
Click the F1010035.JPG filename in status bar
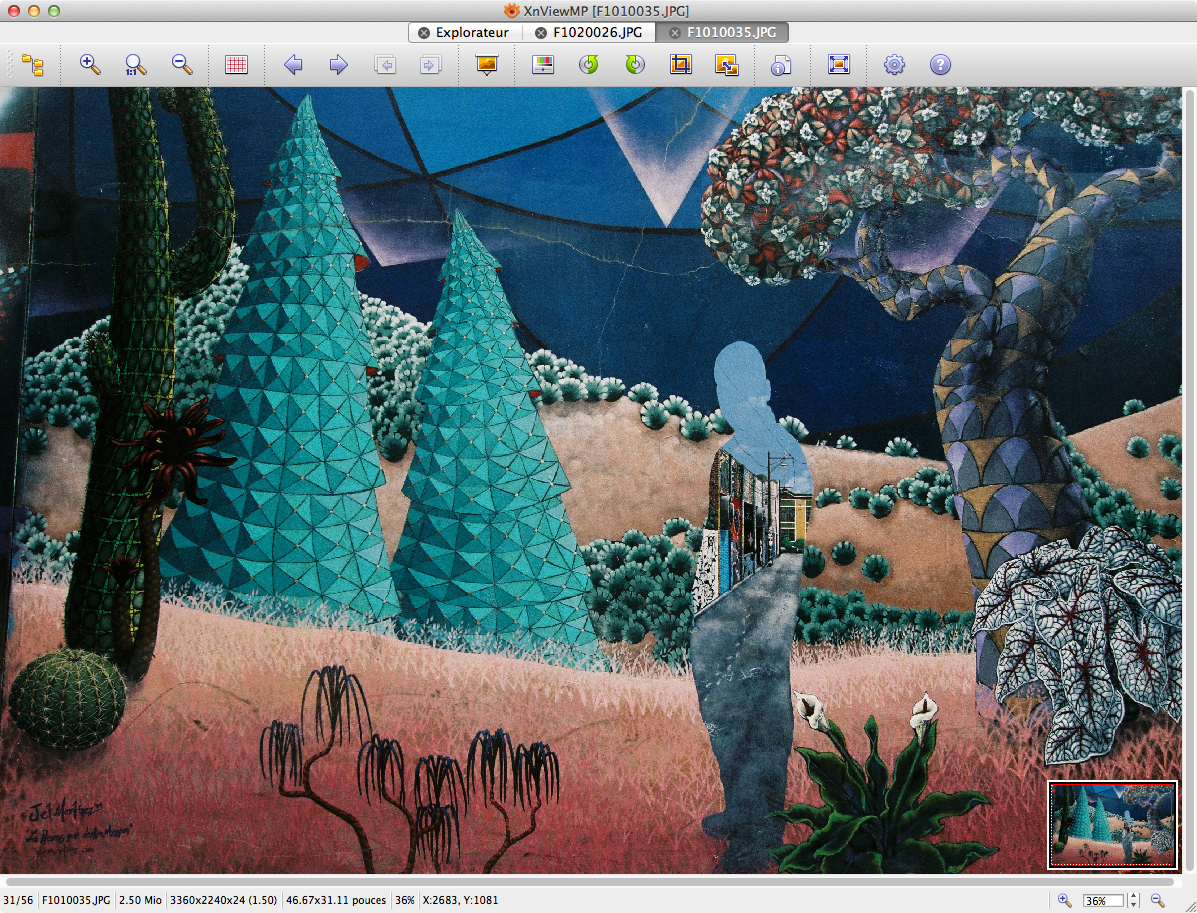tap(76, 900)
